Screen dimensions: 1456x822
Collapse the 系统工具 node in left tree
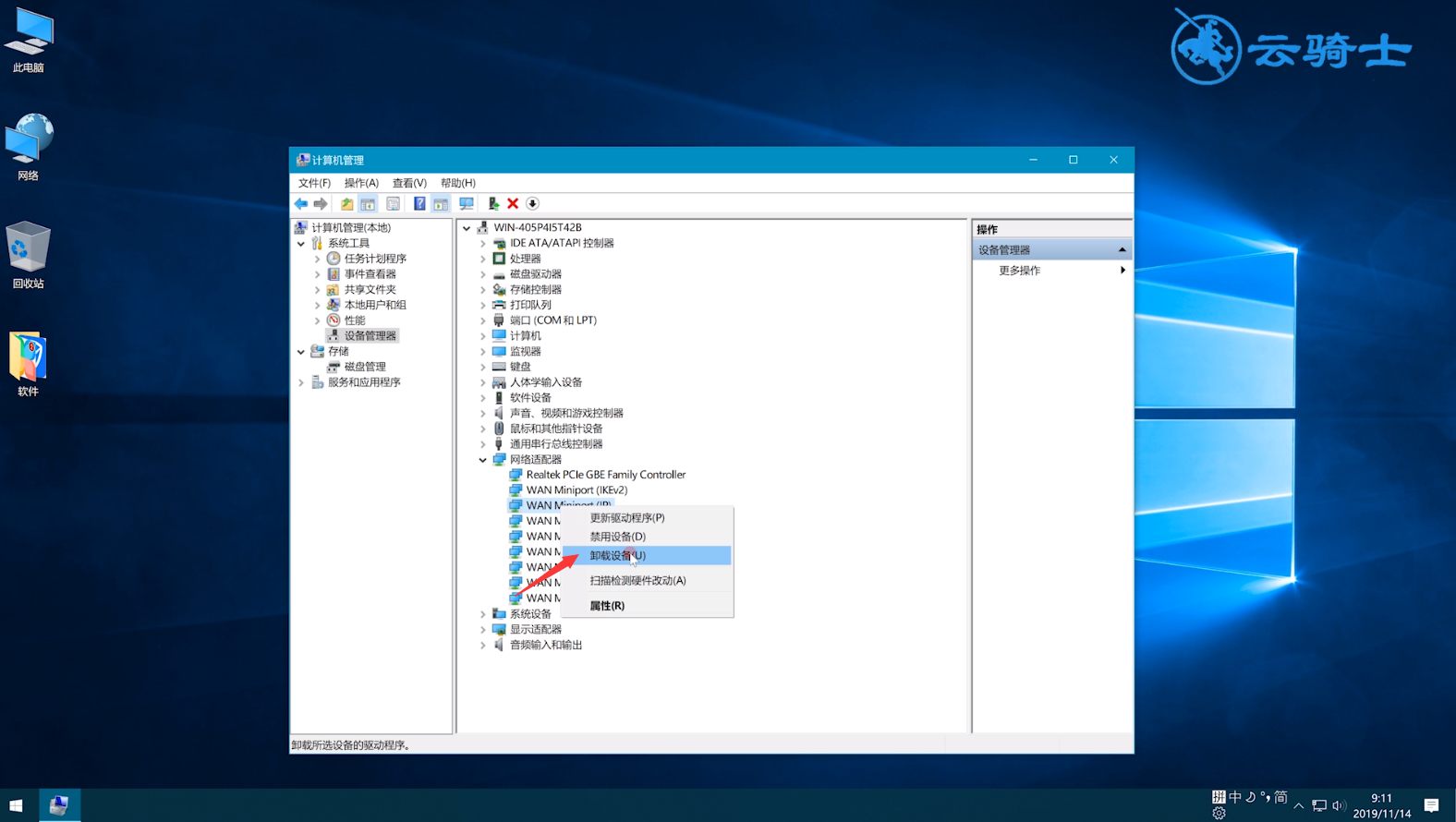[301, 244]
